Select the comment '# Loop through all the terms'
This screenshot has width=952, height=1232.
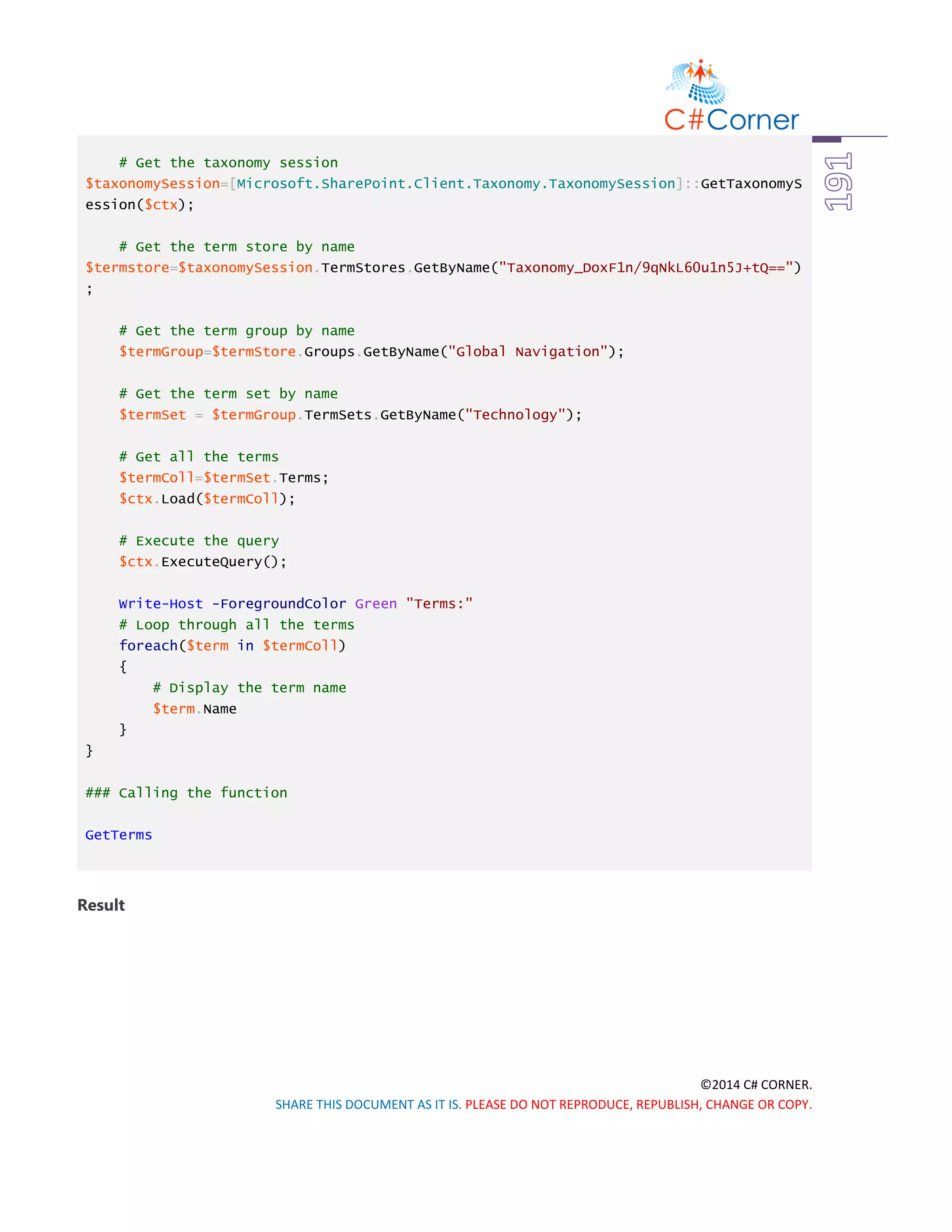[x=237, y=624]
